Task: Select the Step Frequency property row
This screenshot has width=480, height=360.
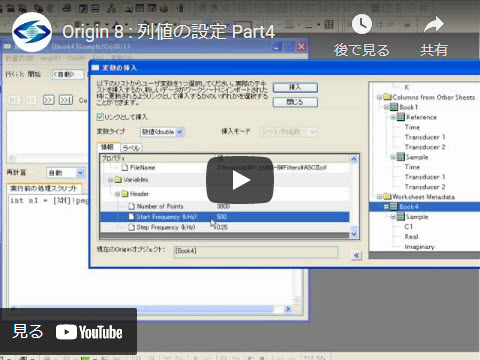Action: click(224, 227)
